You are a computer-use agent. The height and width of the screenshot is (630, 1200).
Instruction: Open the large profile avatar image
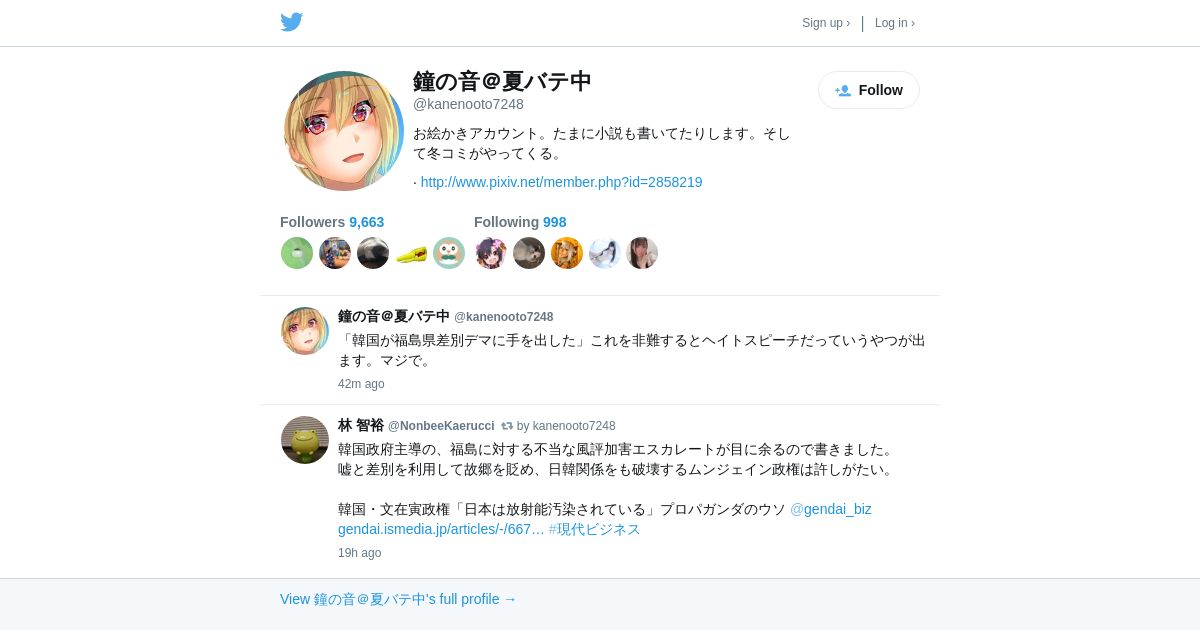344,131
